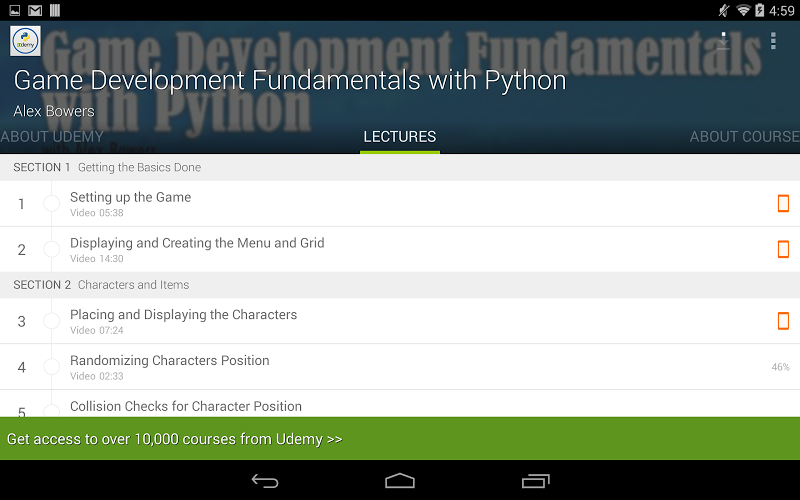Tap lecture number 4 in the list

coord(21,367)
